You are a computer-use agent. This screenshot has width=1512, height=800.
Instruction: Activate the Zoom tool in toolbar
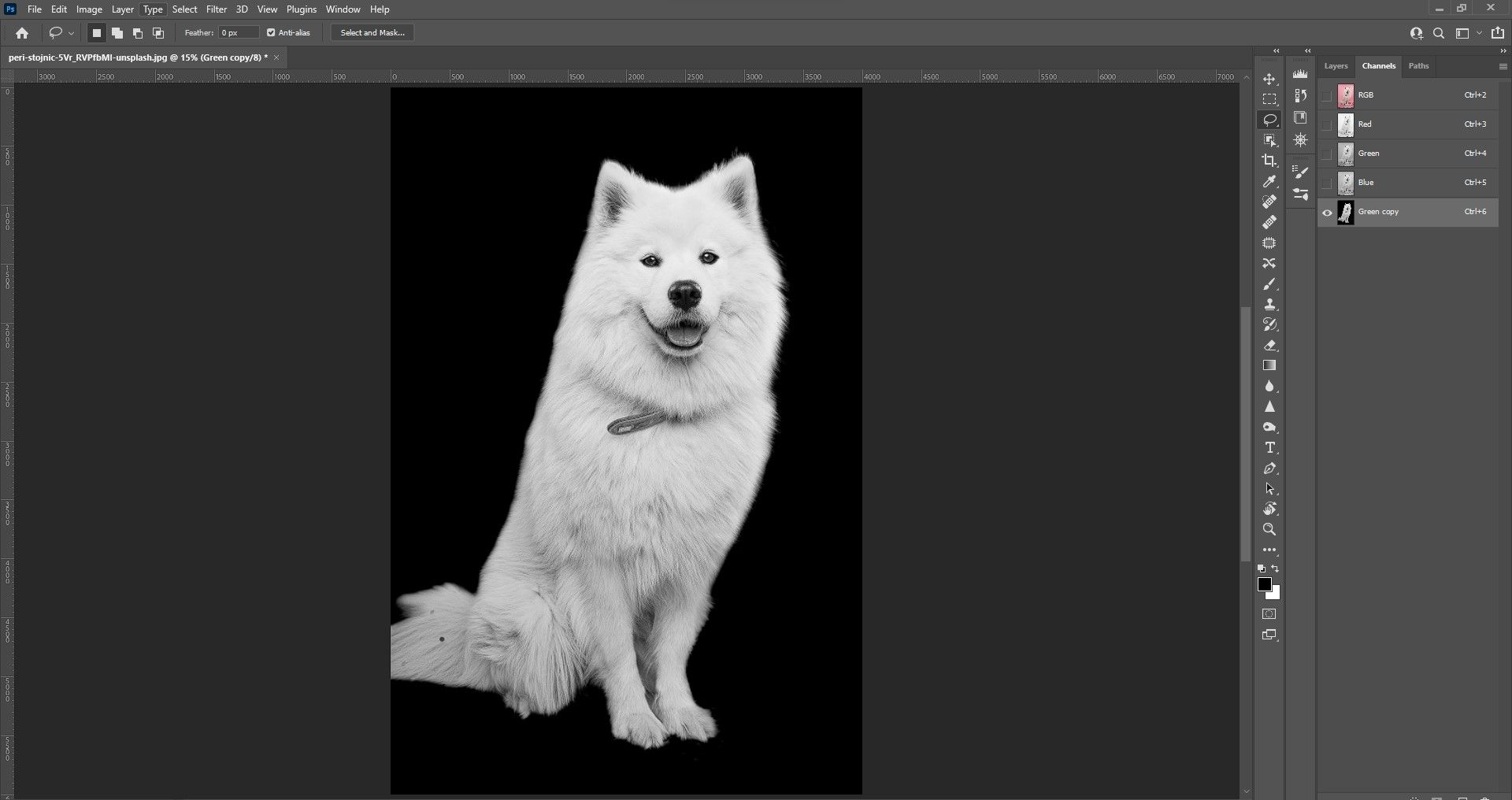(1269, 530)
